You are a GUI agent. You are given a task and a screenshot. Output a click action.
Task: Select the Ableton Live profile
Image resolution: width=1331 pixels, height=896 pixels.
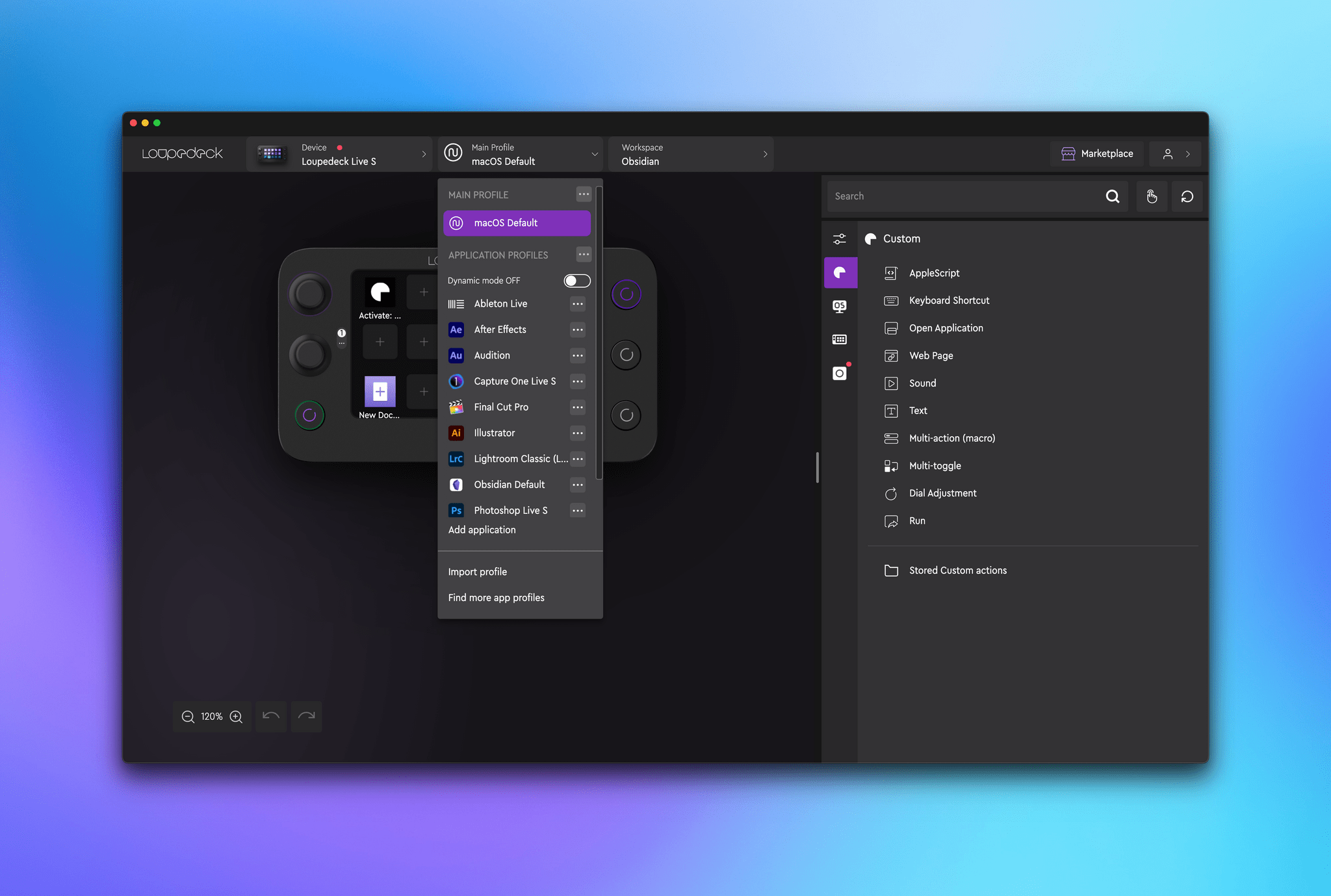tap(500, 304)
